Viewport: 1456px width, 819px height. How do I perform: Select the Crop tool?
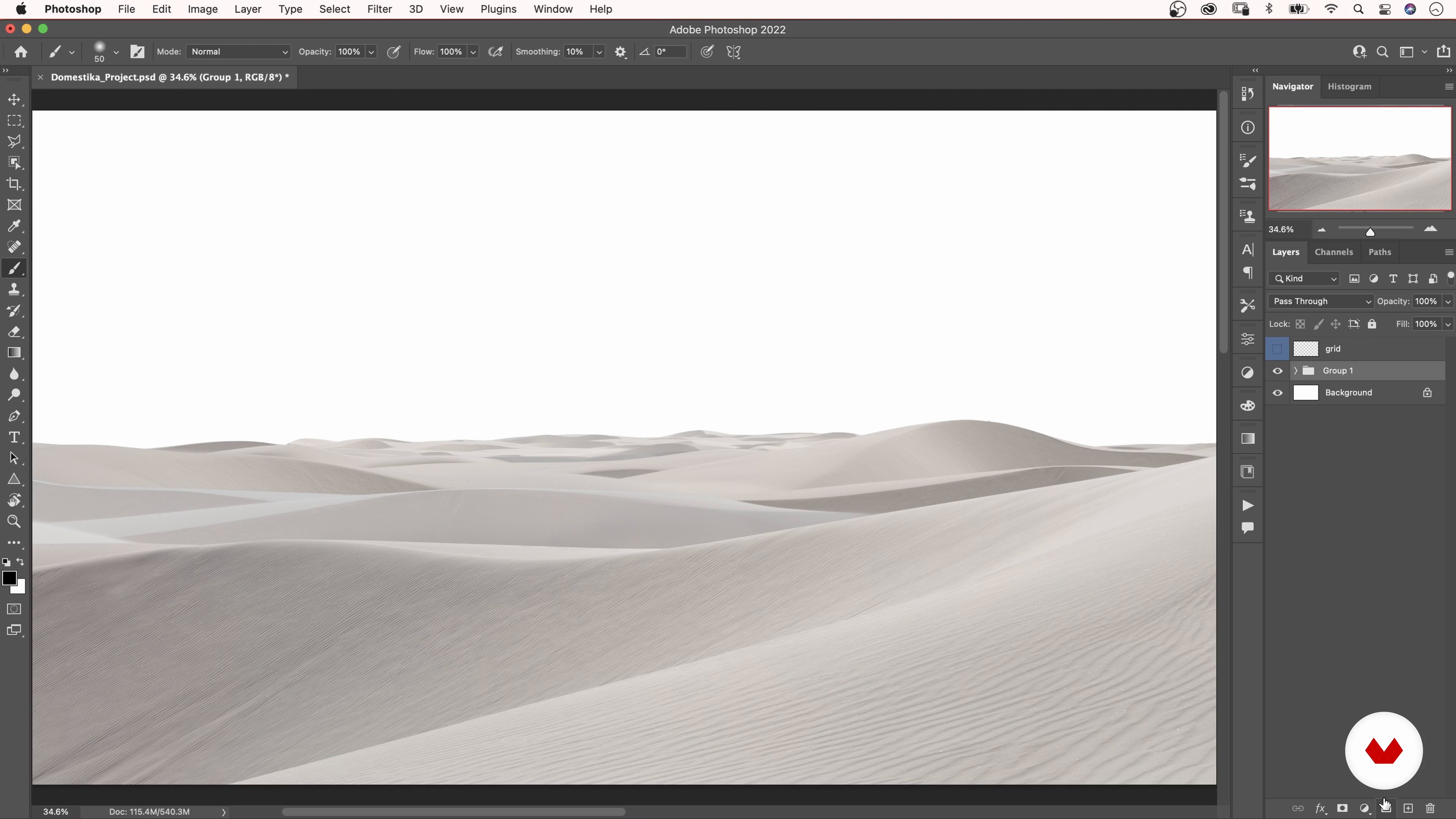click(14, 184)
